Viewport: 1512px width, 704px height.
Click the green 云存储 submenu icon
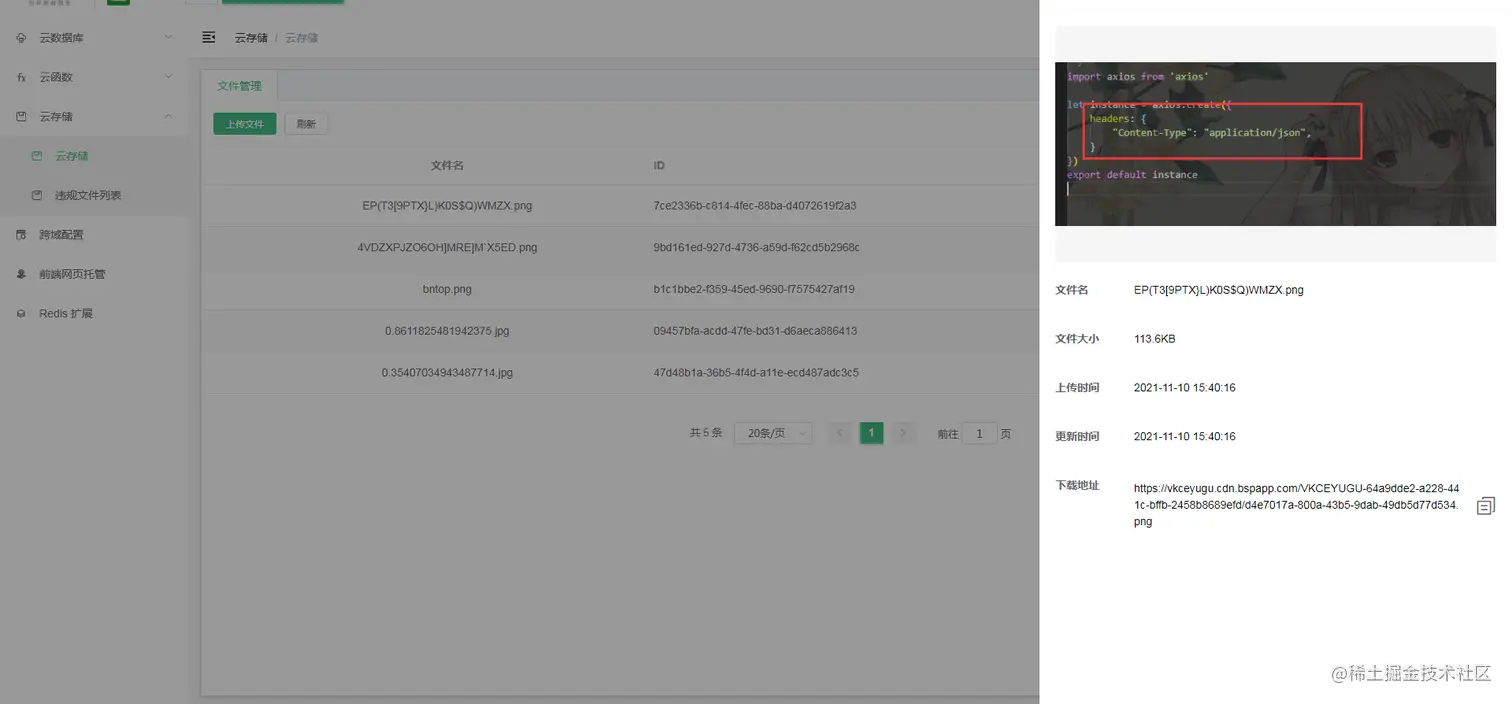pos(37,156)
